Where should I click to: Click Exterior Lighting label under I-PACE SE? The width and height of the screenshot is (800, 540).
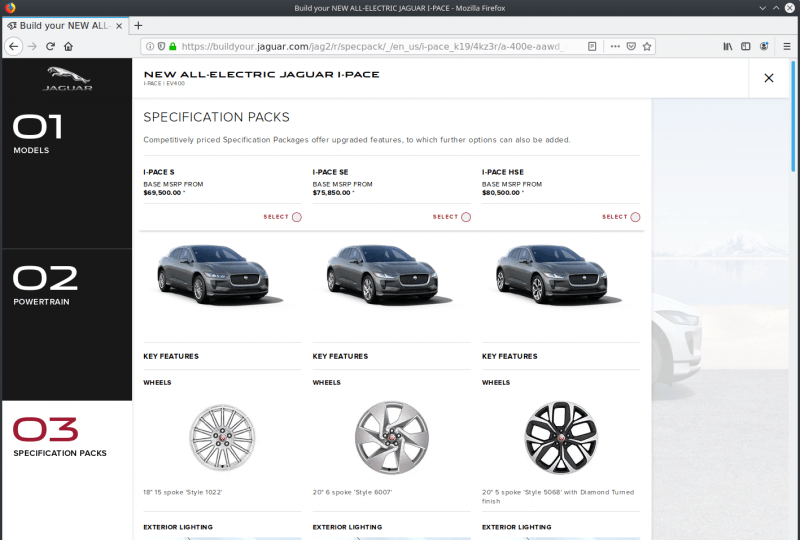click(347, 527)
